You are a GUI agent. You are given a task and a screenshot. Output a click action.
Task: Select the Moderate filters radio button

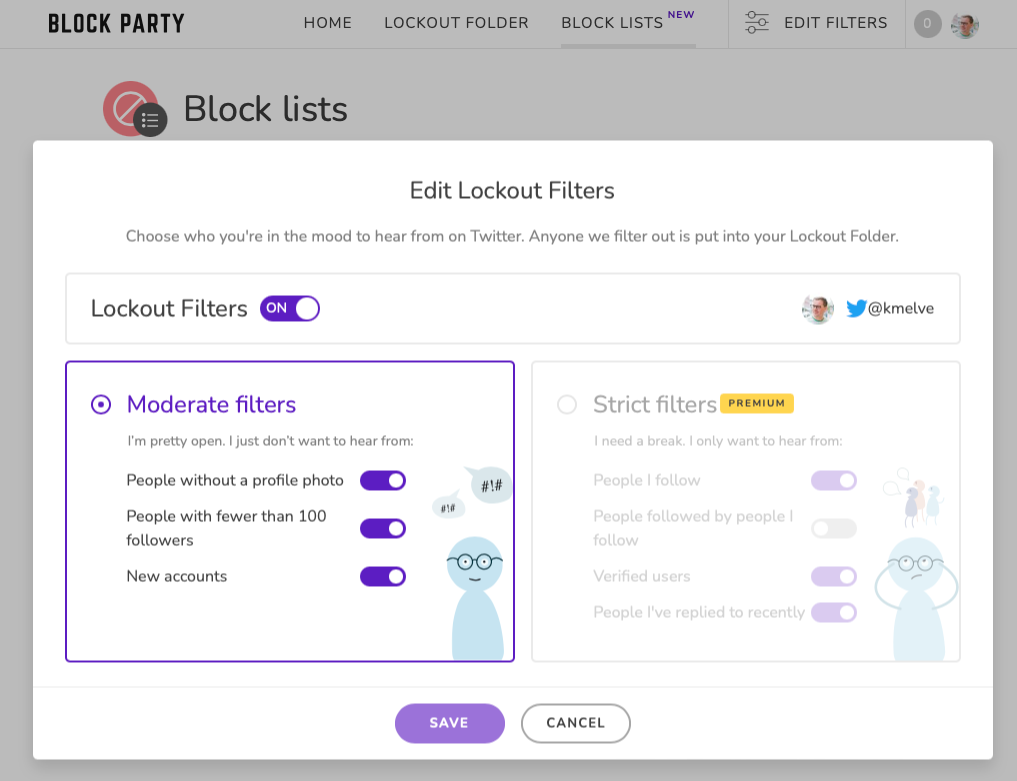99,404
